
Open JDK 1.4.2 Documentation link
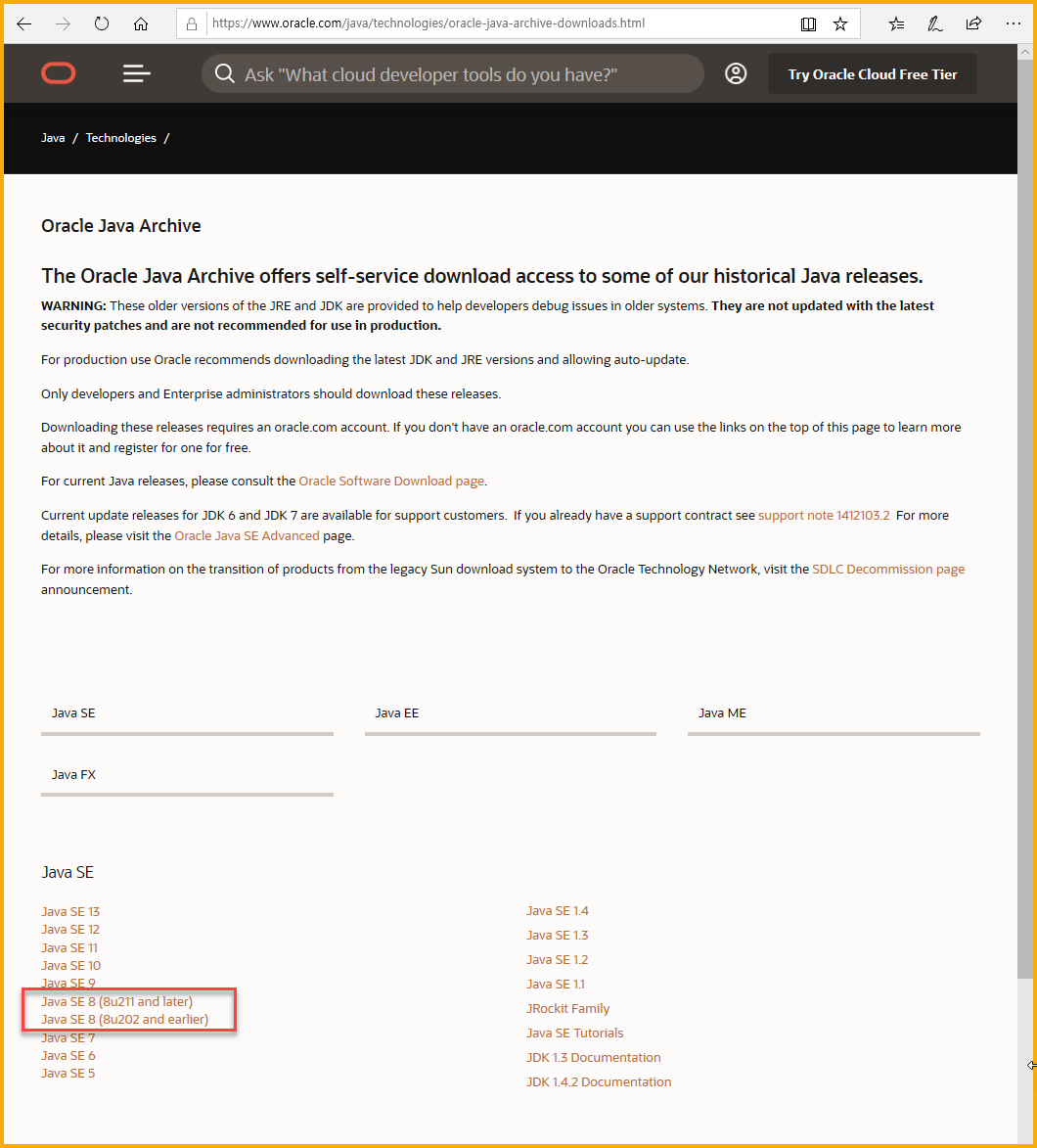tap(599, 1081)
